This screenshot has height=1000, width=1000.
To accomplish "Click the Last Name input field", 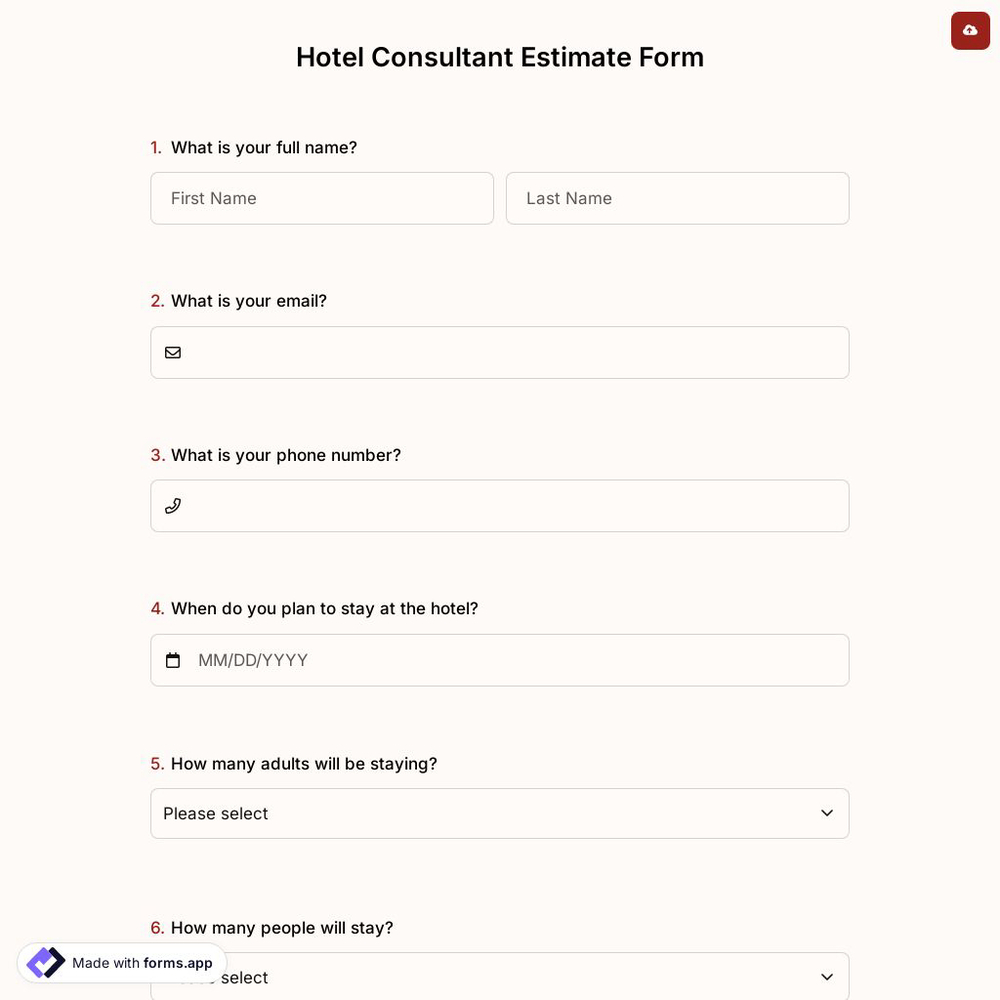I will tap(677, 198).
